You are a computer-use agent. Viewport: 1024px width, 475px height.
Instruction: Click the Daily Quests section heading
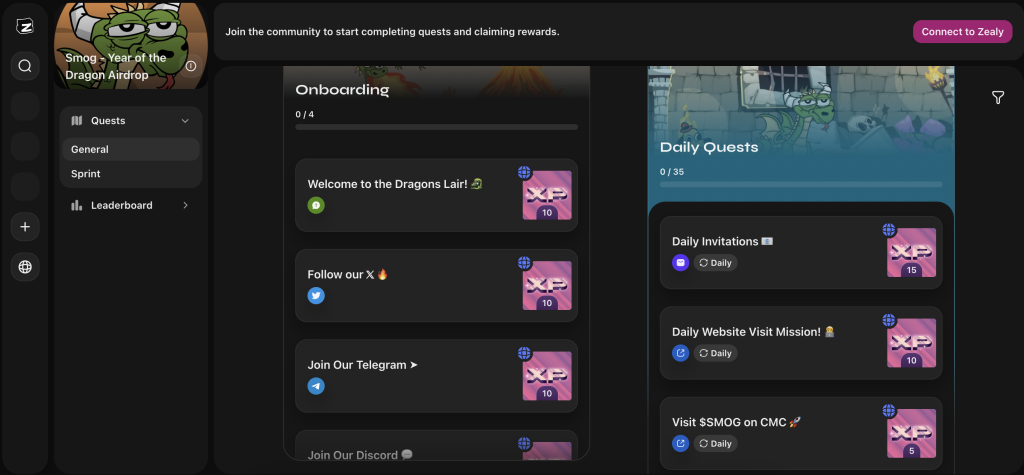click(x=709, y=148)
